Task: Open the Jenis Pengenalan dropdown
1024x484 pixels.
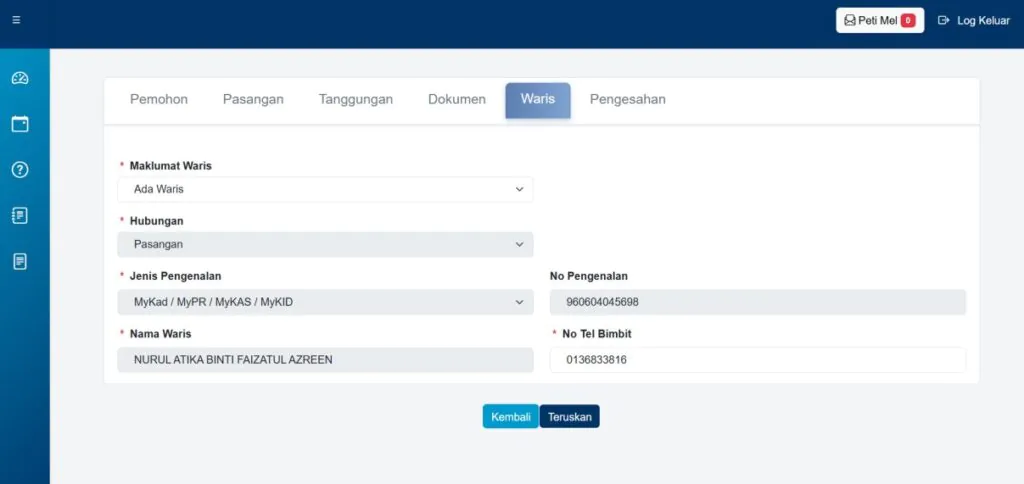Action: coord(325,302)
